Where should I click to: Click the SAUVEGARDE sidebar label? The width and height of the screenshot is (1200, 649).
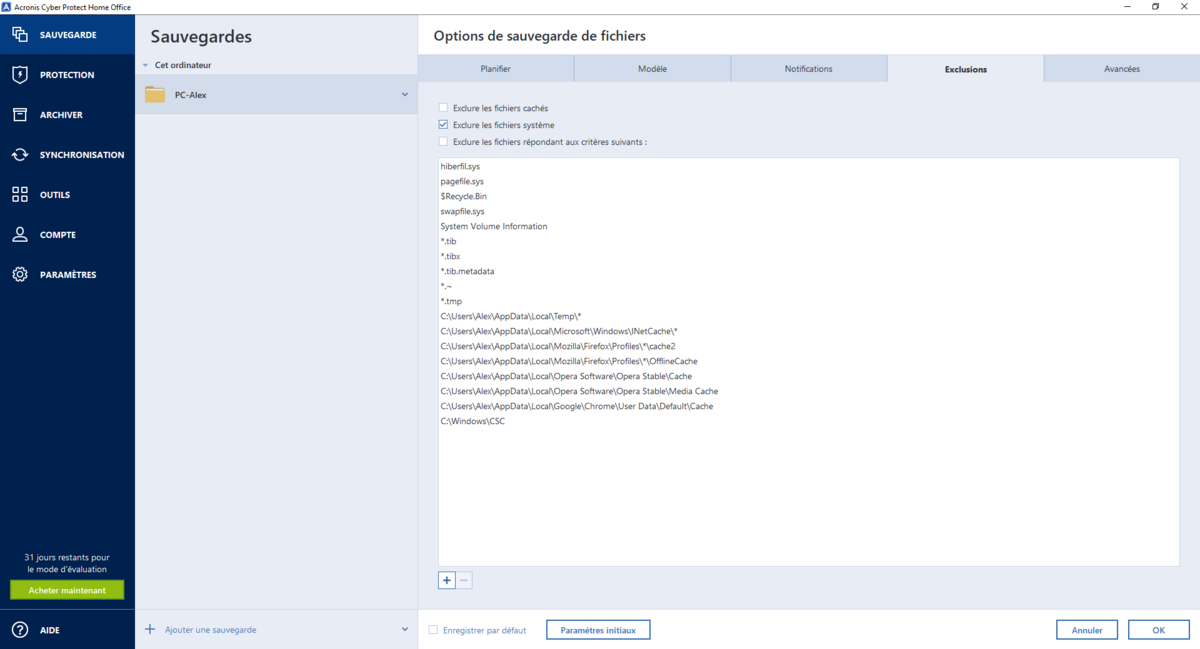coord(68,35)
